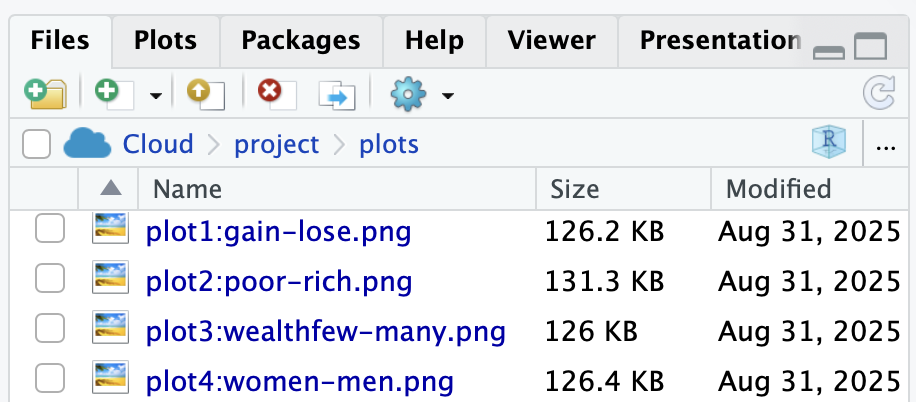Open the gear menu dropdown arrow

point(447,95)
